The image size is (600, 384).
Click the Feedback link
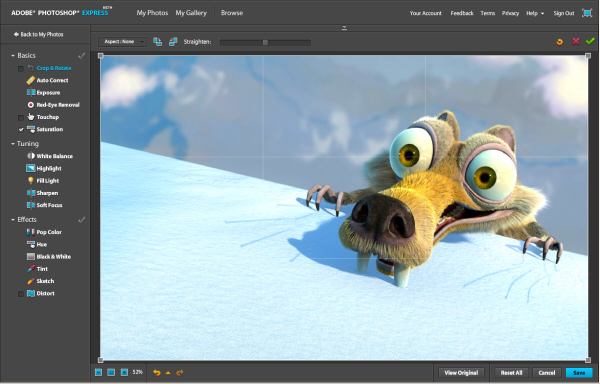coord(462,13)
